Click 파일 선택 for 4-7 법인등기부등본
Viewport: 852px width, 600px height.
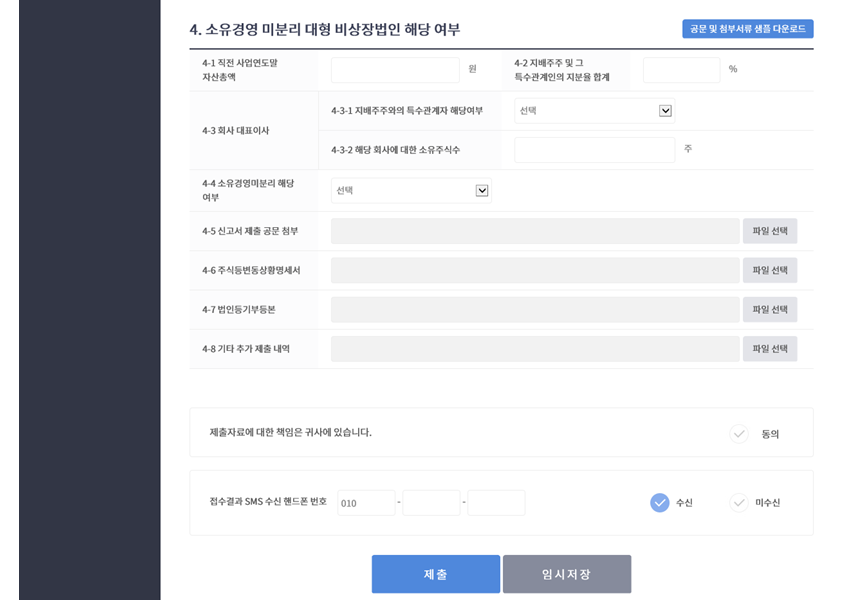click(769, 310)
